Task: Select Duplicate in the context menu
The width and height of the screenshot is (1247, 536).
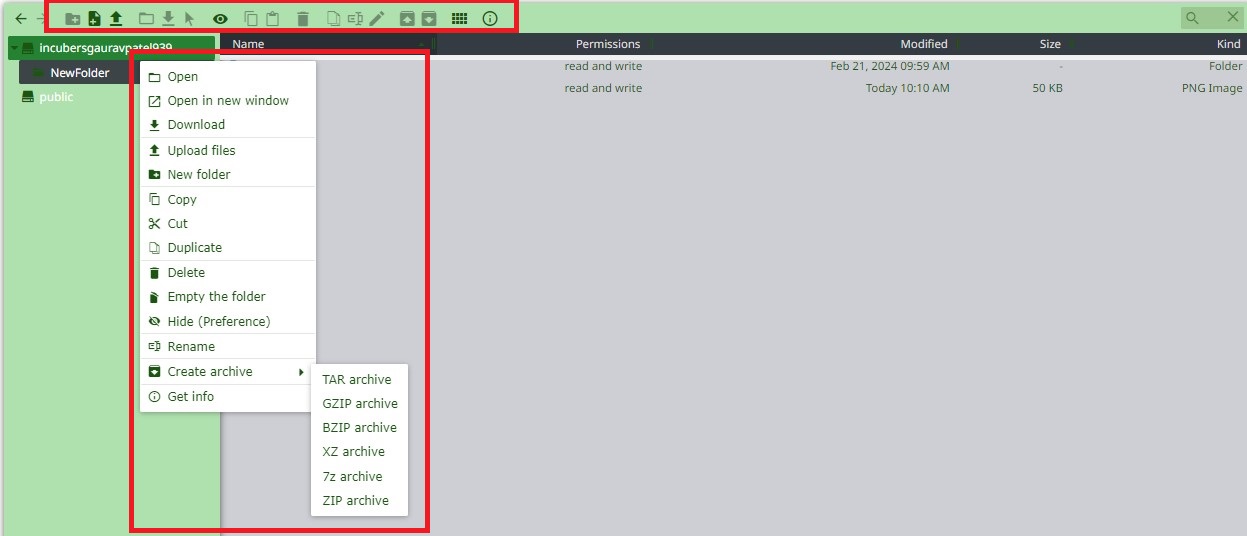Action: [228, 247]
